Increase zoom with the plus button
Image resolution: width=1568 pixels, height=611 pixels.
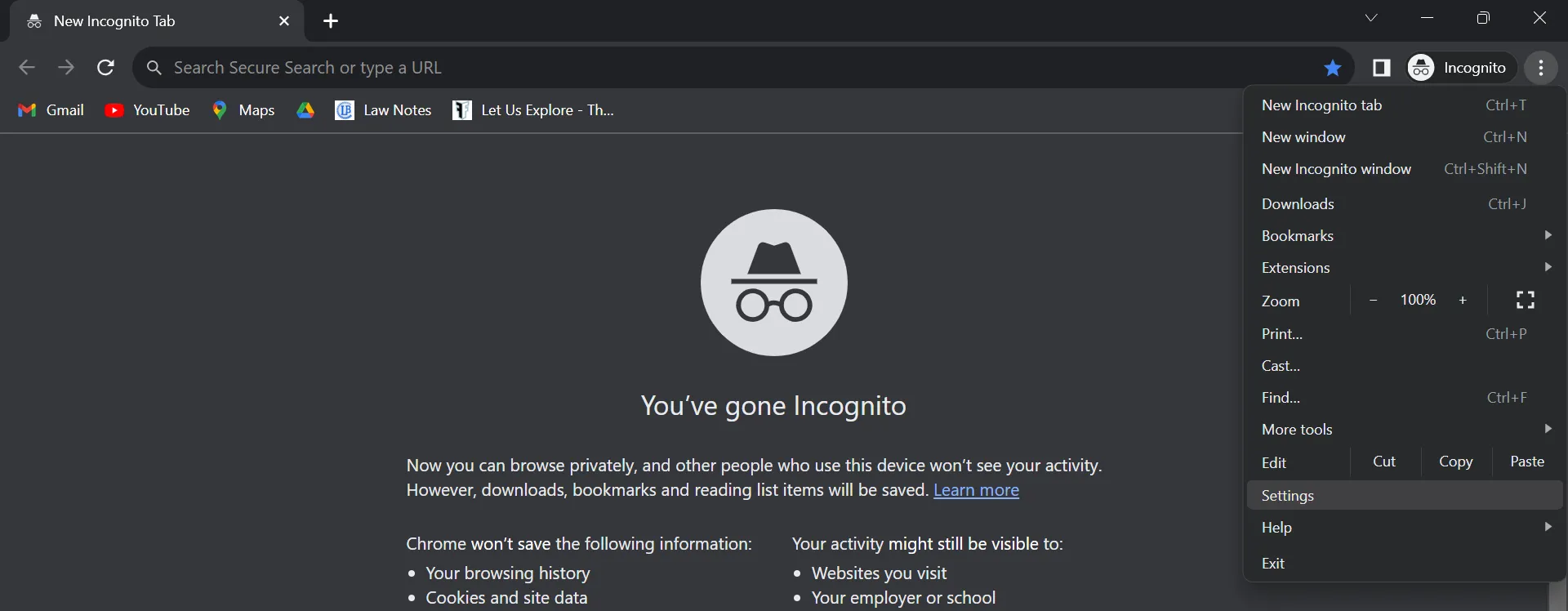pyautogui.click(x=1463, y=300)
